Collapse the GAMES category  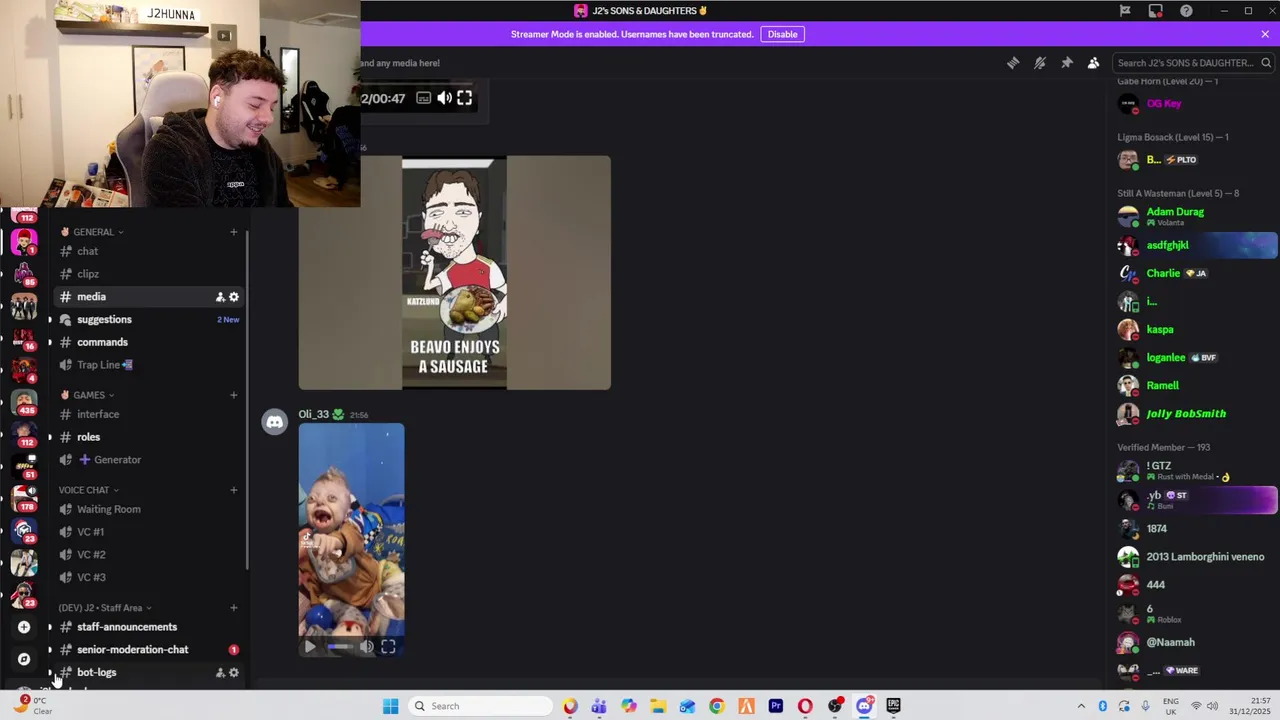[x=88, y=395]
